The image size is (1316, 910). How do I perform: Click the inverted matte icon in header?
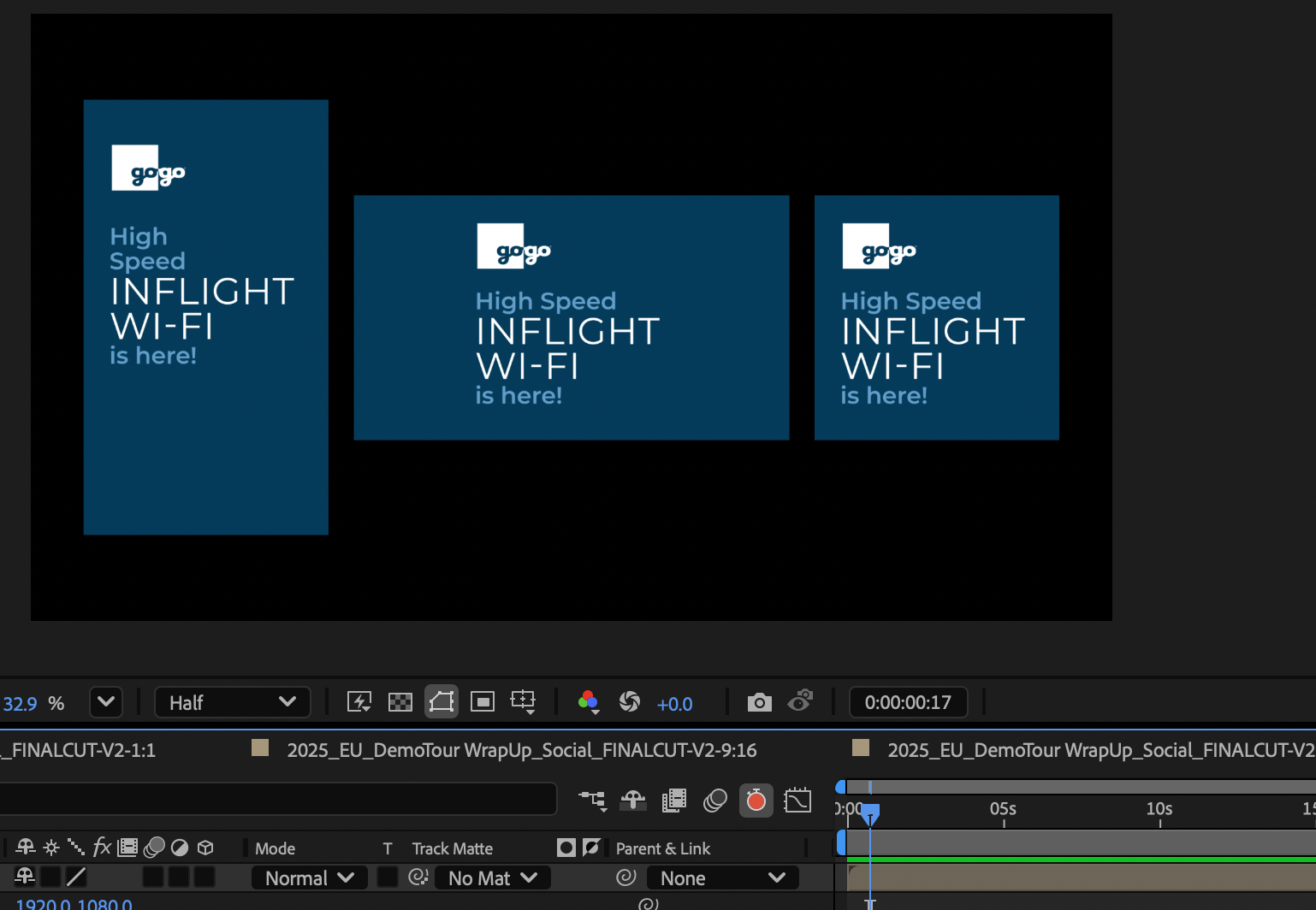click(x=591, y=848)
